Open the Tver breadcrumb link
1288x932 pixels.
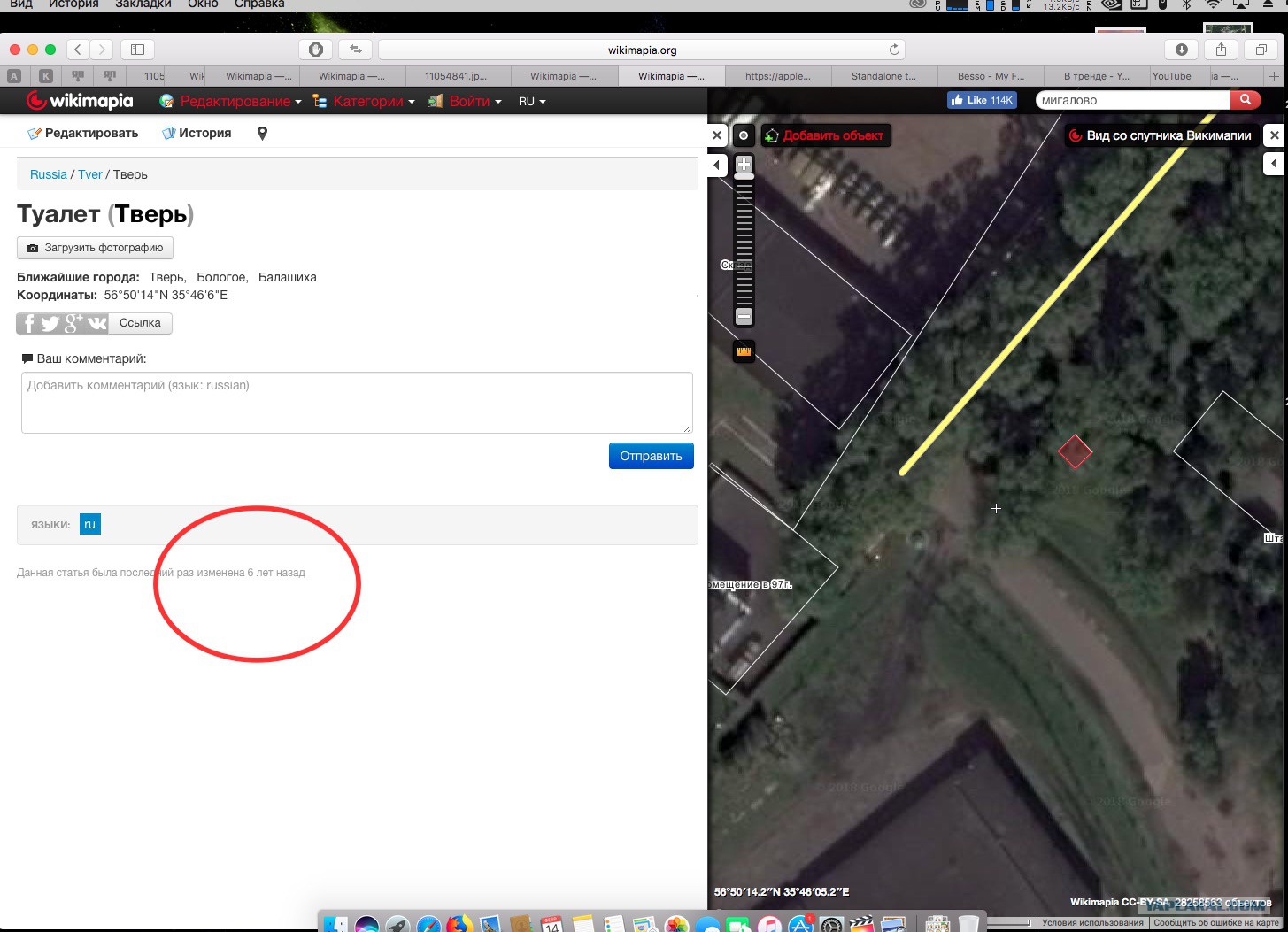point(90,174)
